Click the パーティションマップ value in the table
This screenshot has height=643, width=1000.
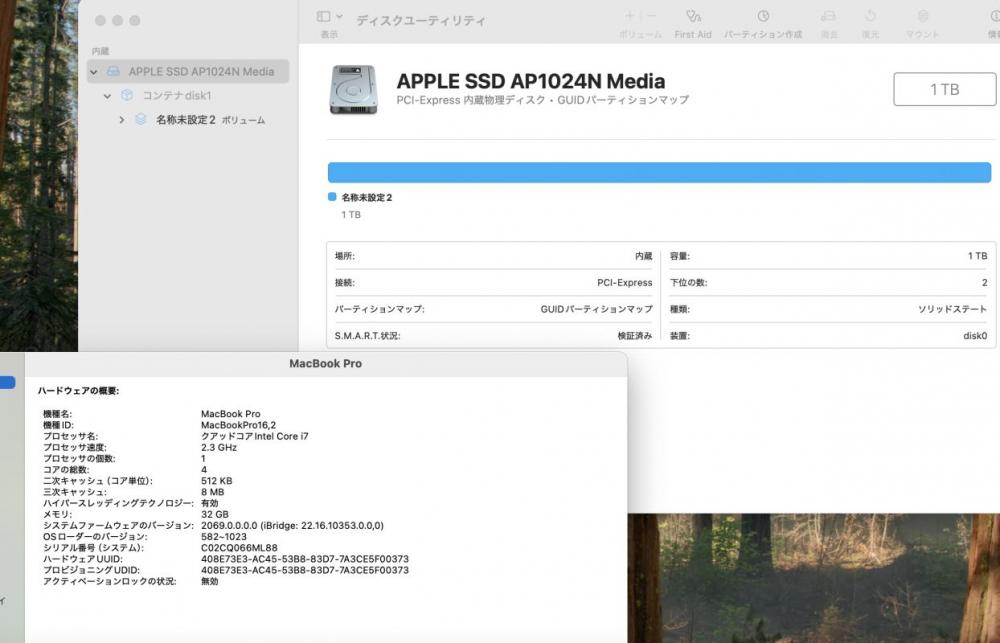pos(596,309)
